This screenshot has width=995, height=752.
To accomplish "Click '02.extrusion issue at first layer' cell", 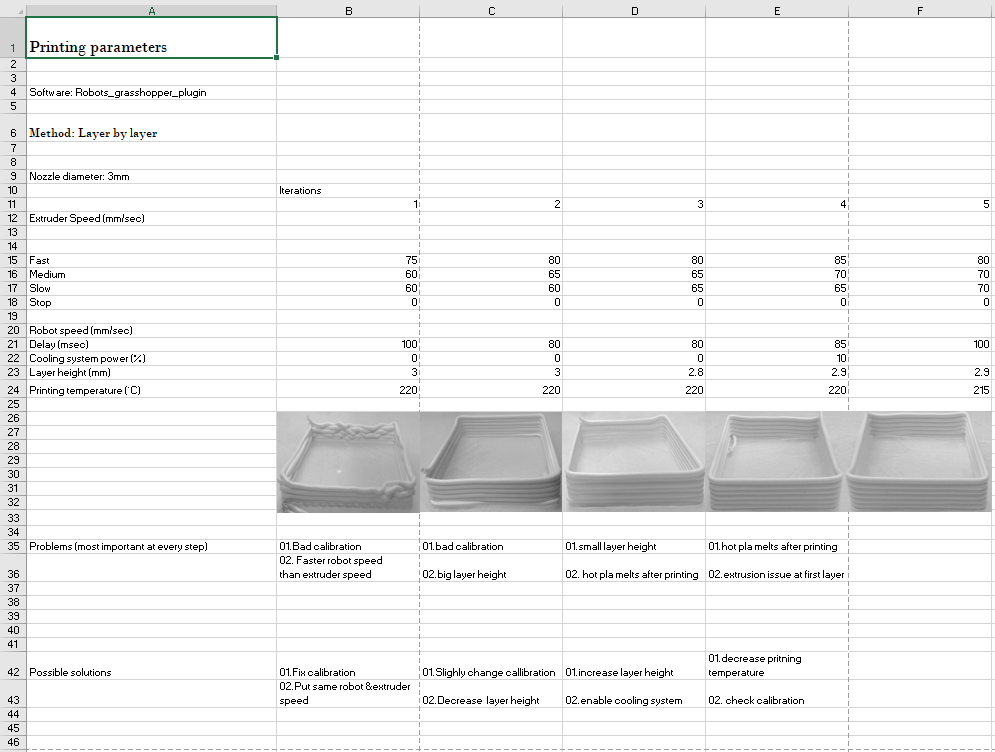I will point(777,567).
